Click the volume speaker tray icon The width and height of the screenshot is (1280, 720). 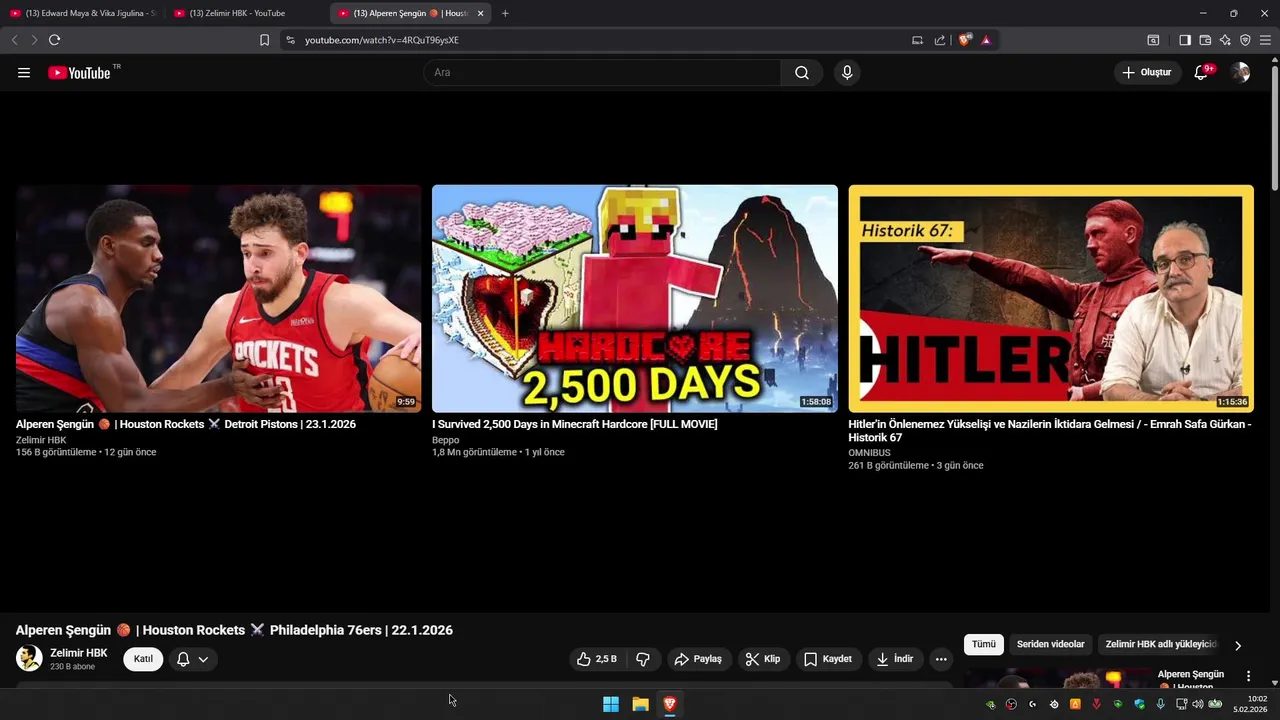click(1198, 704)
